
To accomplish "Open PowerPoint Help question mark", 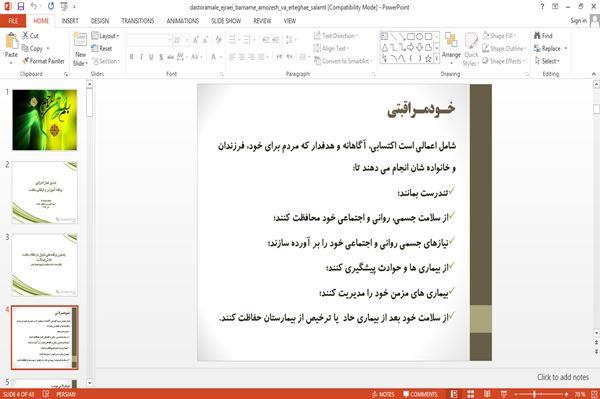I will pos(542,7).
